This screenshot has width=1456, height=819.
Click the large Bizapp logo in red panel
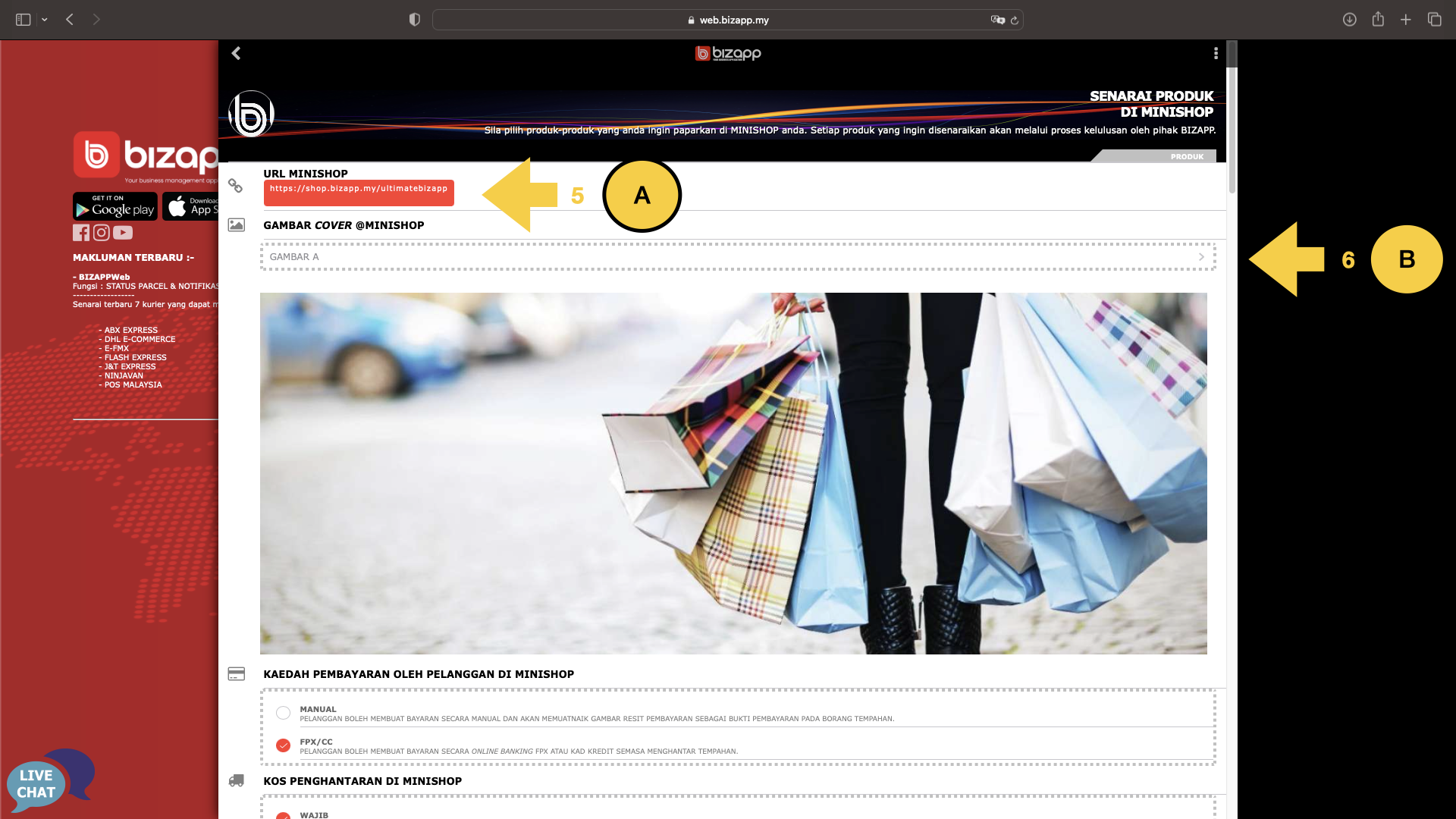tap(146, 156)
